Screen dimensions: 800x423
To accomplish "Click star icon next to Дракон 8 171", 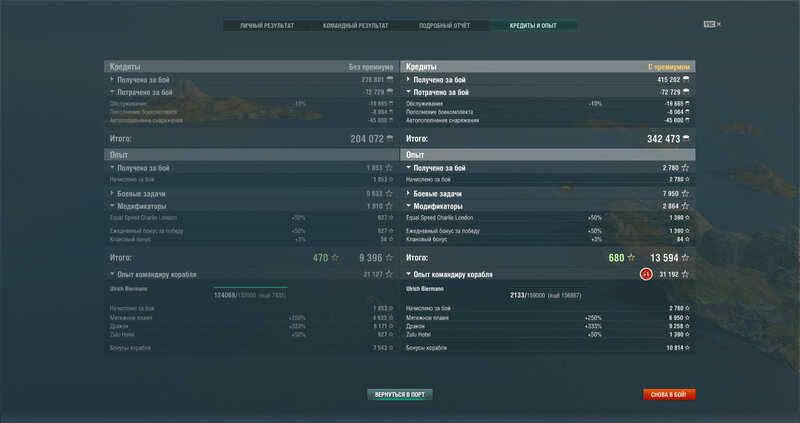I will 391,326.
